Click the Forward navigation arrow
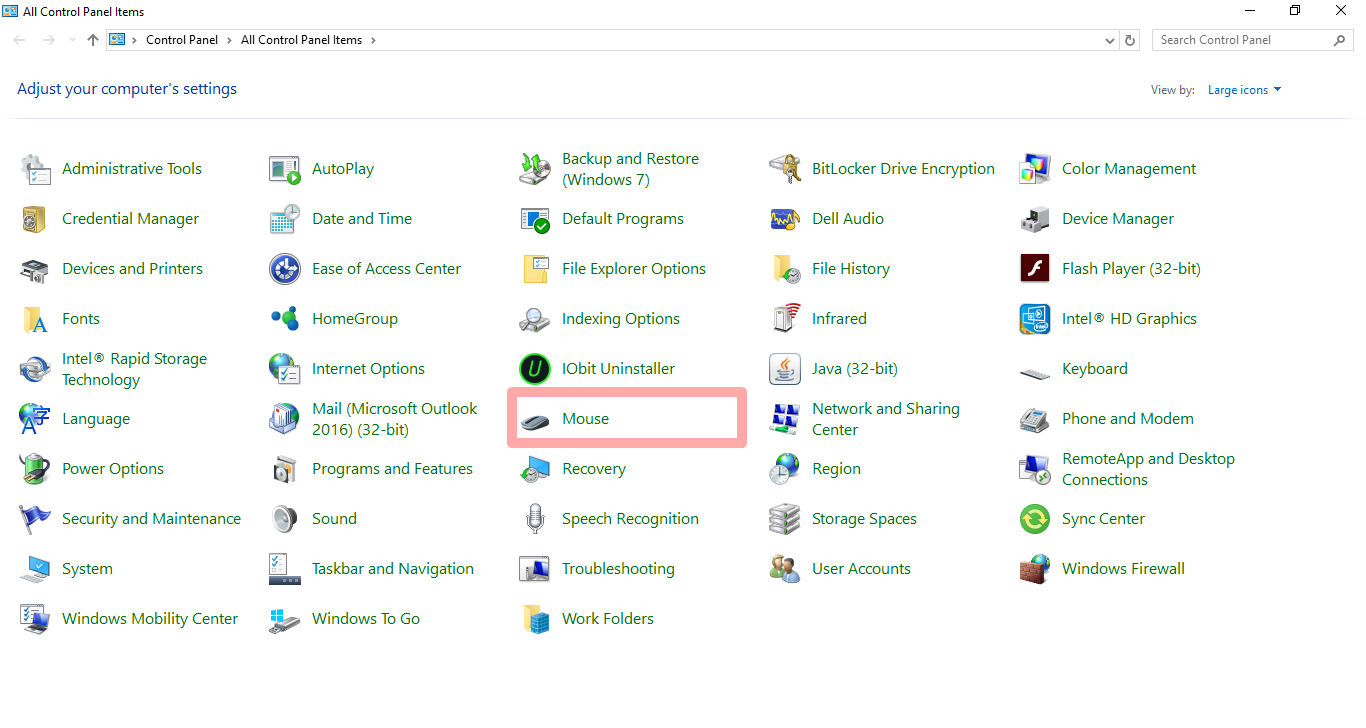1366x728 pixels. (48, 40)
